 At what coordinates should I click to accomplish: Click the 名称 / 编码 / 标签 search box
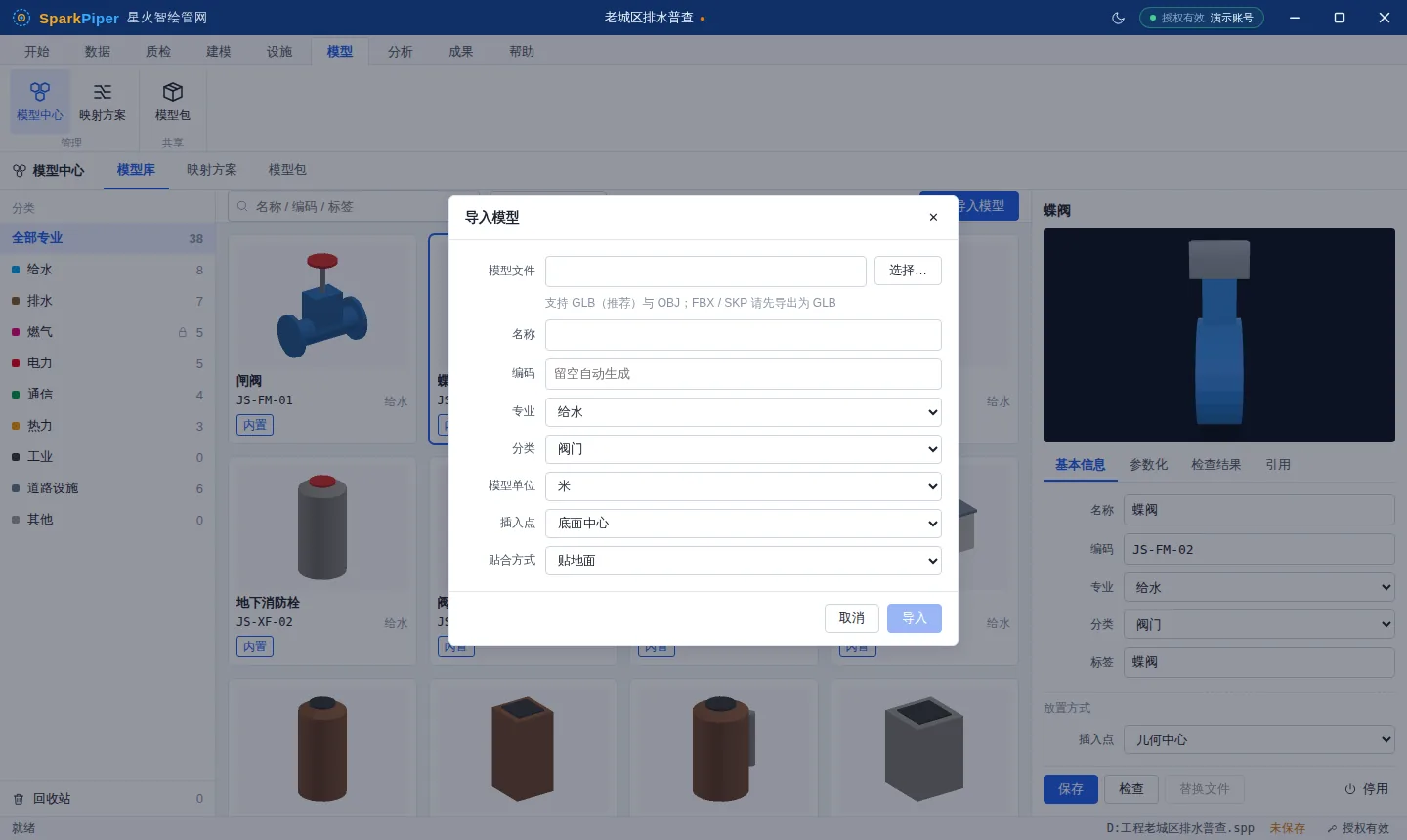(x=354, y=206)
